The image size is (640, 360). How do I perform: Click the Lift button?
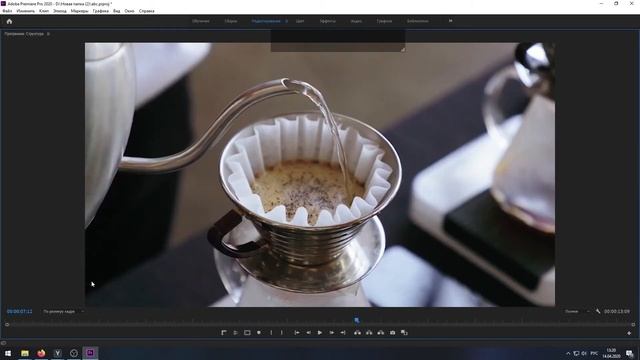(358, 333)
